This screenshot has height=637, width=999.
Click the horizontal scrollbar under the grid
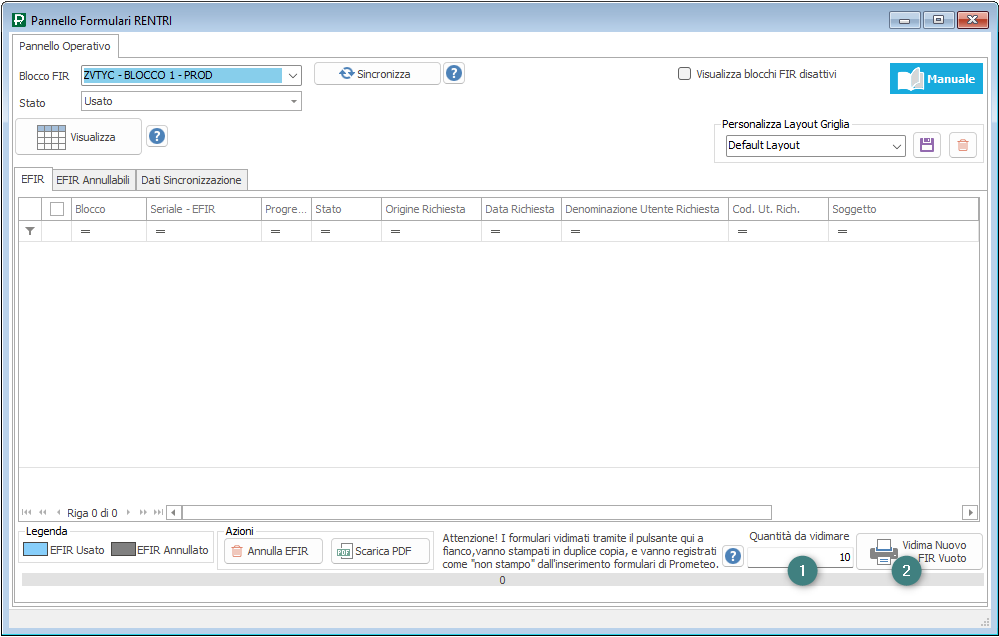[570, 512]
